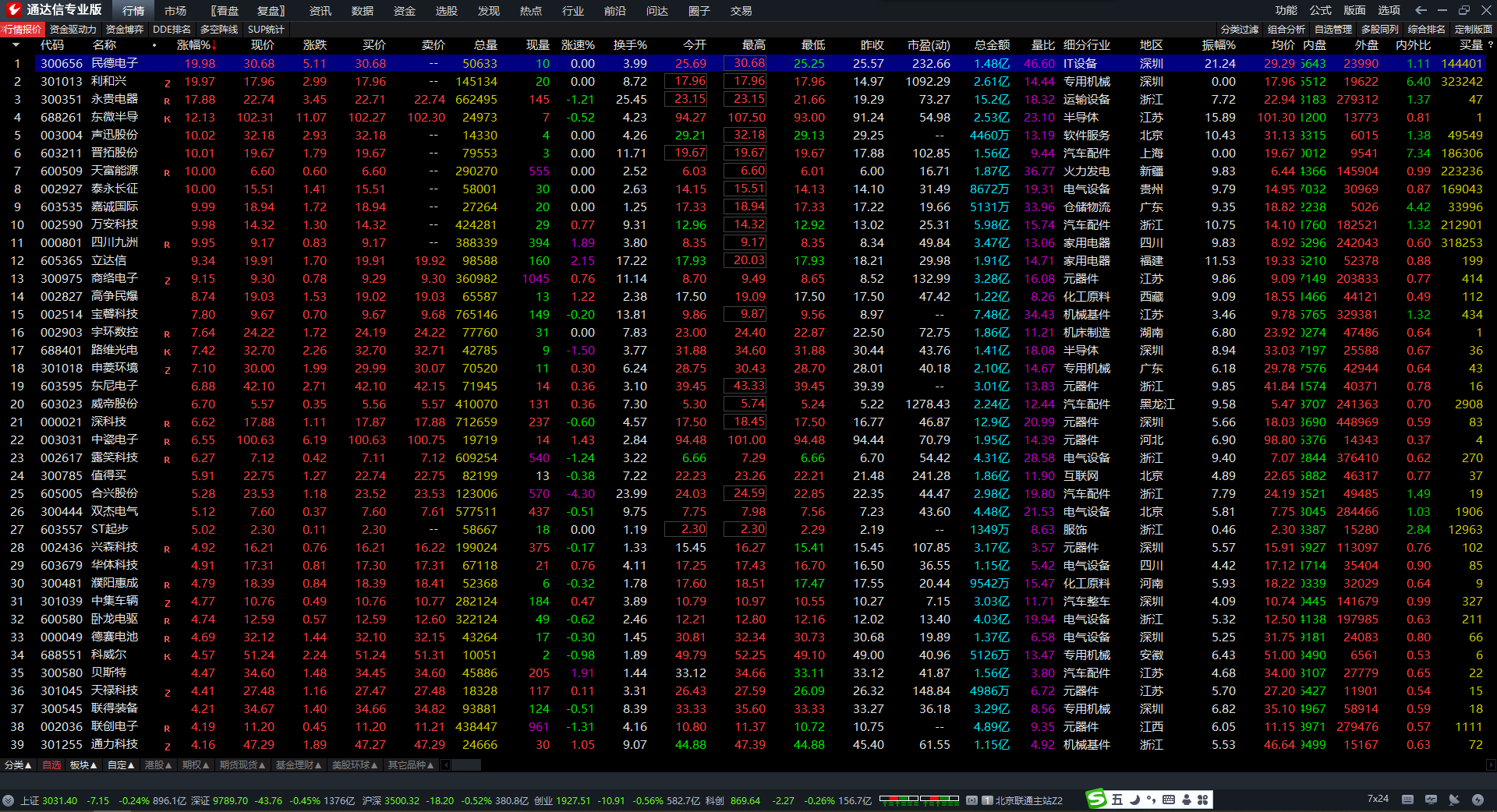Select stock row 民德电子
The width and height of the screenshot is (1497, 812).
click(x=745, y=64)
